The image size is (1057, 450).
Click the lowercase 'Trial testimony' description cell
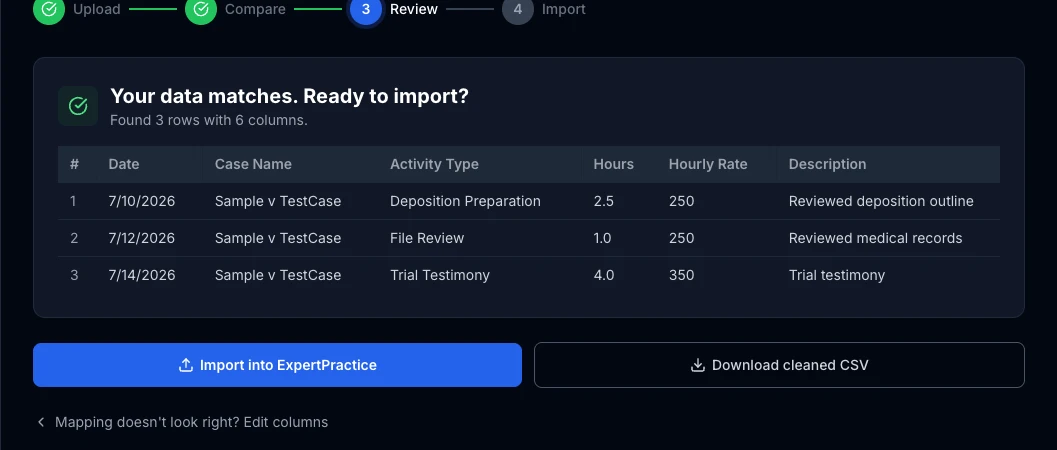pyautogui.click(x=837, y=276)
